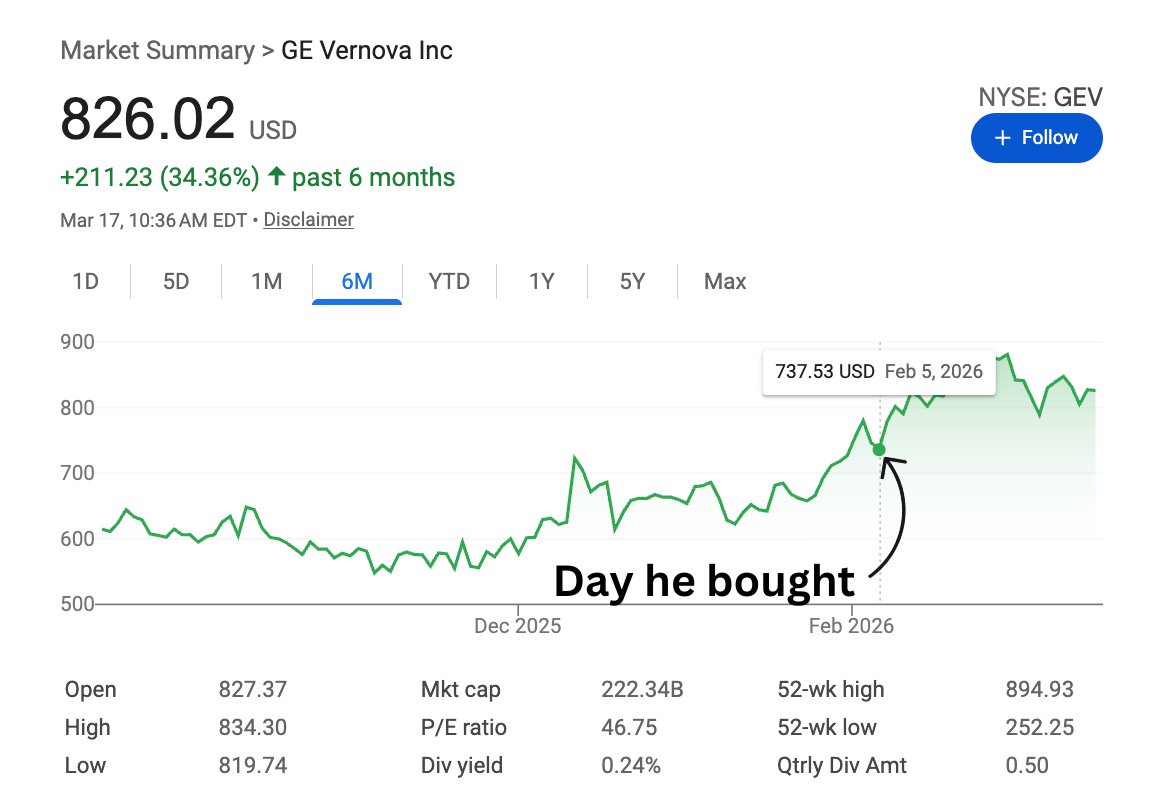Click the Dec 2025 axis label

click(518, 627)
